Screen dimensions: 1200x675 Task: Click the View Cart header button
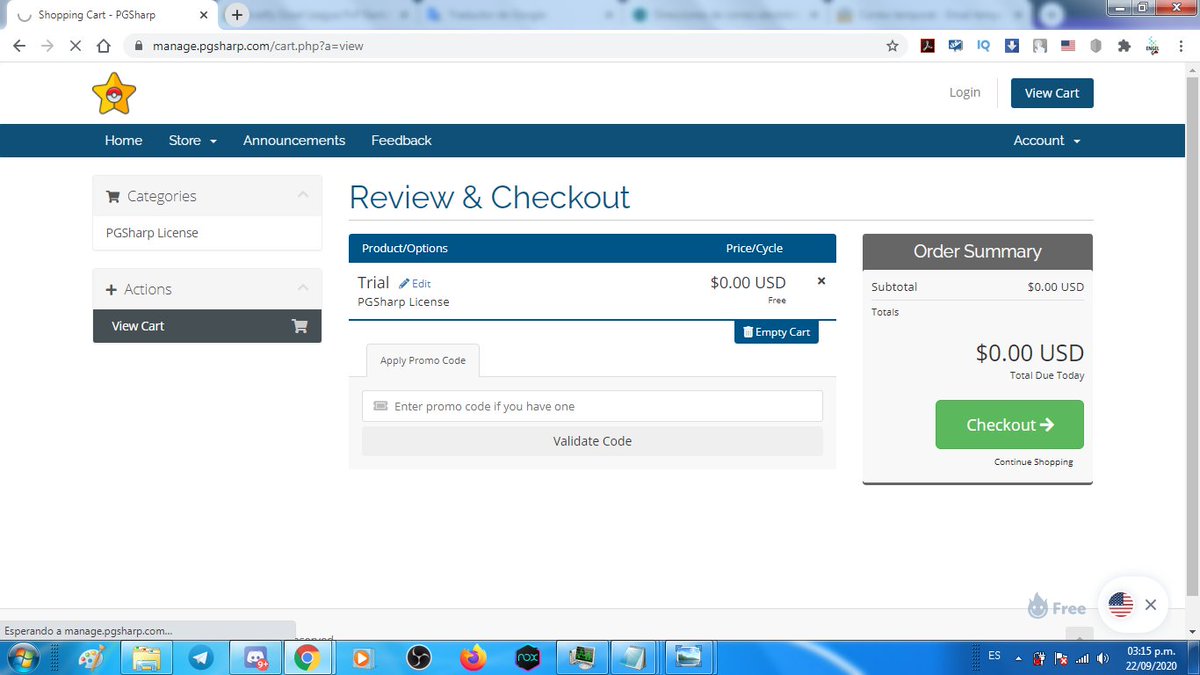coord(1052,93)
